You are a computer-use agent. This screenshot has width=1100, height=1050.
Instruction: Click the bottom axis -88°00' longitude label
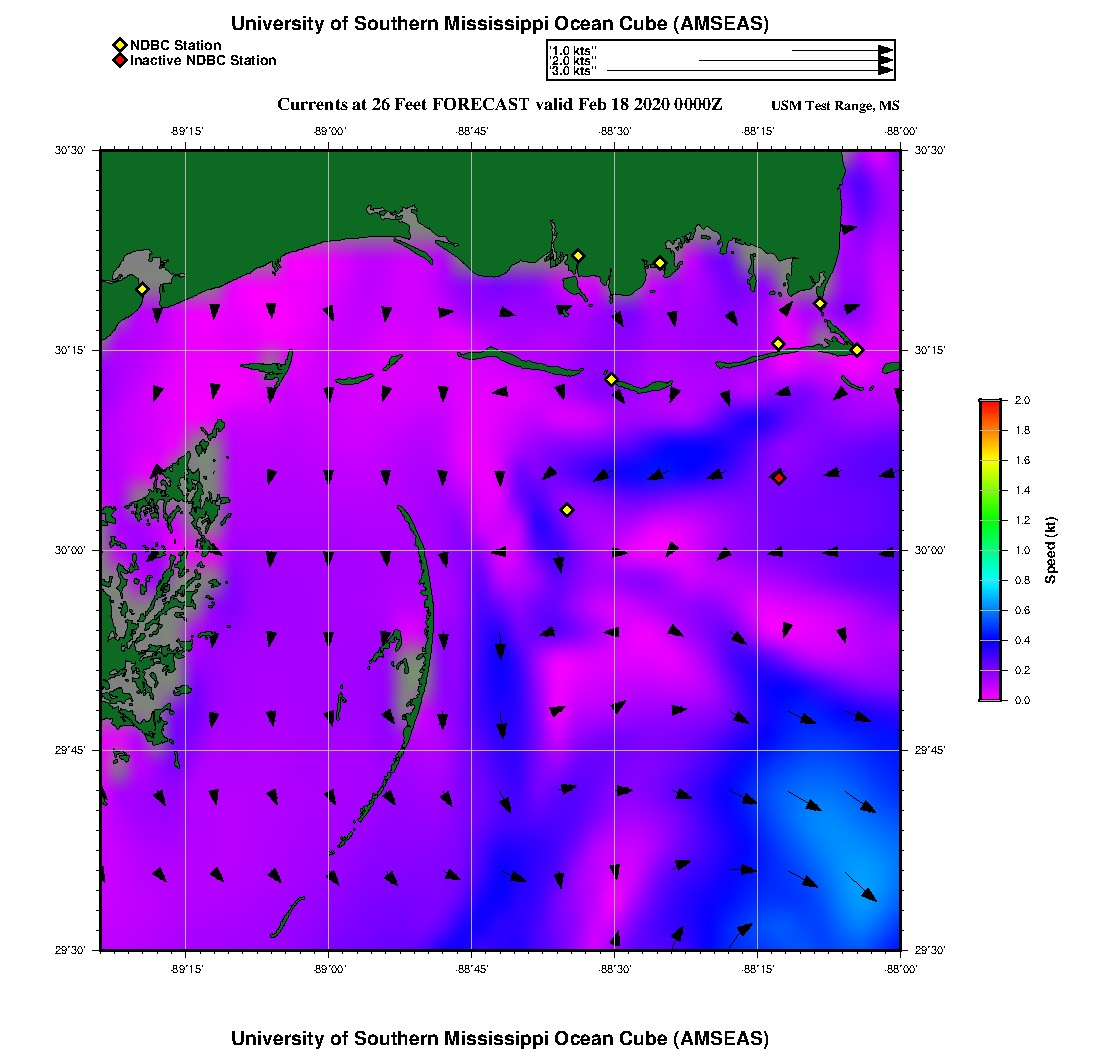pyautogui.click(x=901, y=969)
